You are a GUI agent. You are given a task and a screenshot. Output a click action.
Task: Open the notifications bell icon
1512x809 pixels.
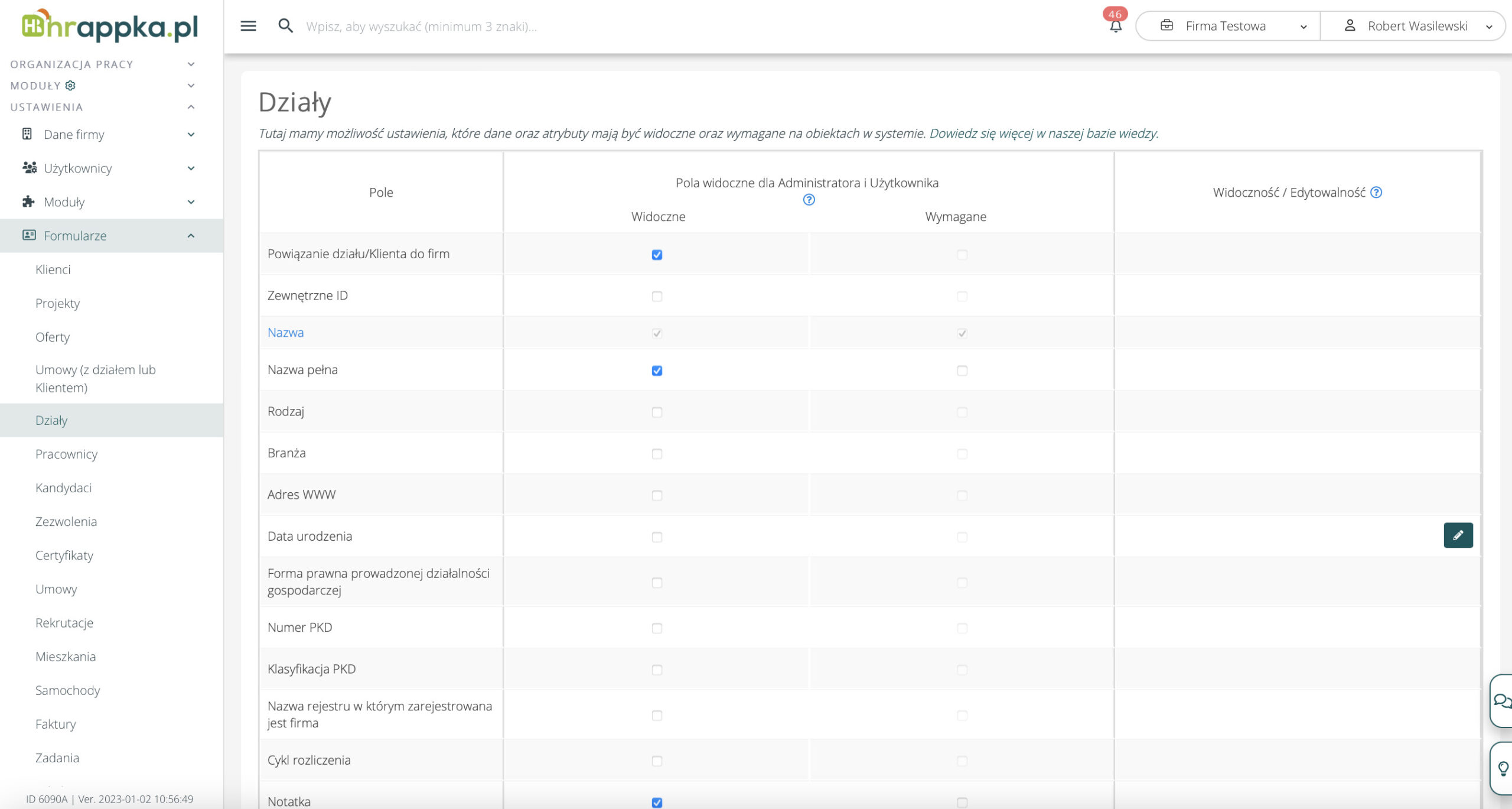point(1115,27)
